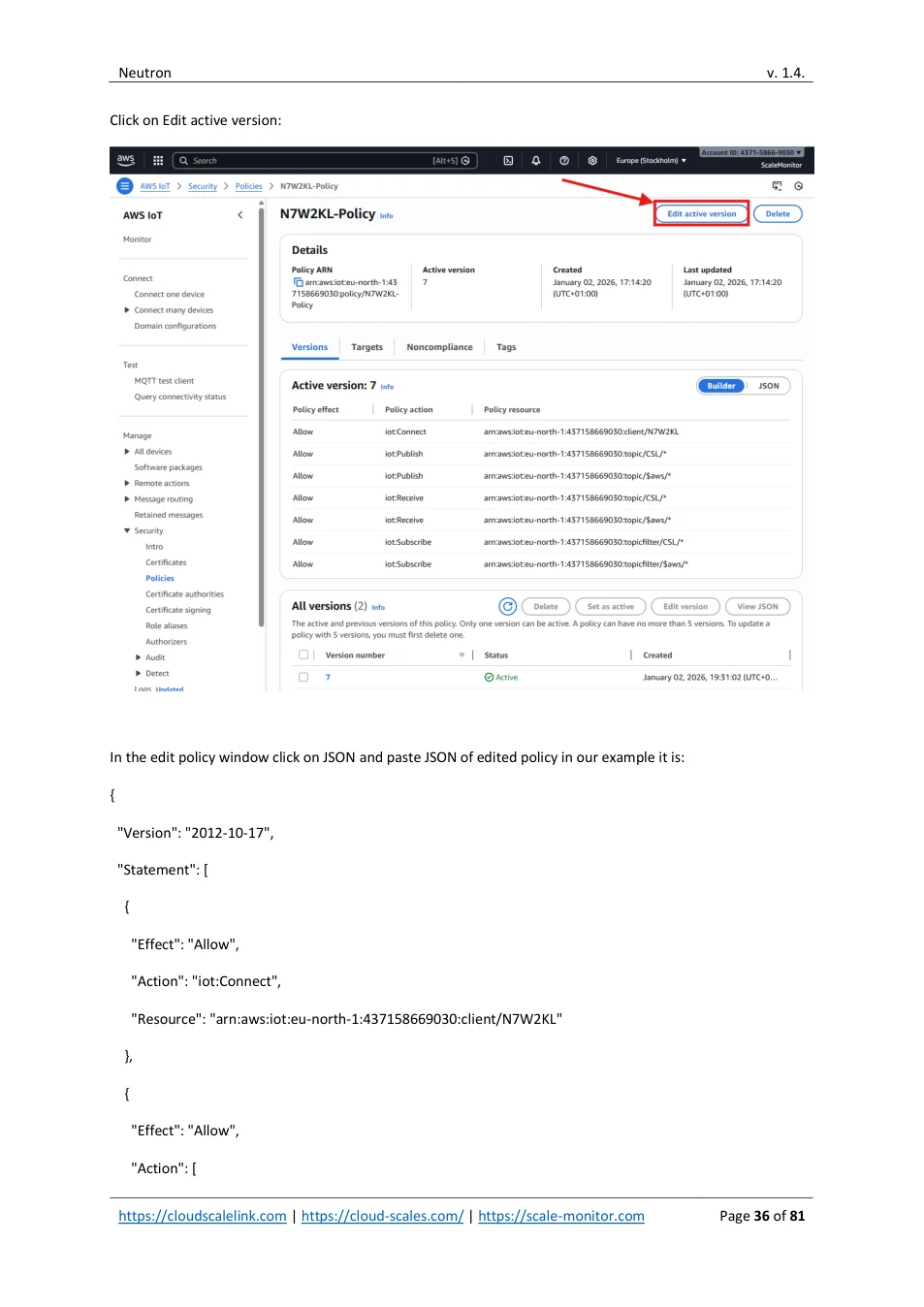Open the cloudscalelink.com footer link
Screen dimensions: 924x1307
pyautogui.click(x=203, y=1216)
